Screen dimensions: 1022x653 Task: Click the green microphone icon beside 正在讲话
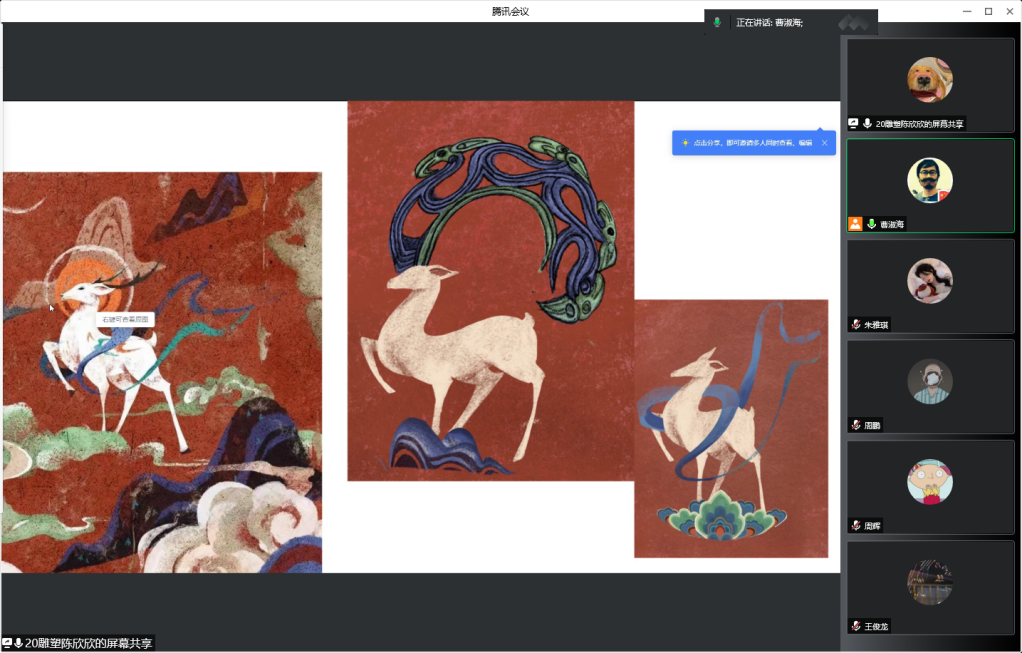click(717, 22)
